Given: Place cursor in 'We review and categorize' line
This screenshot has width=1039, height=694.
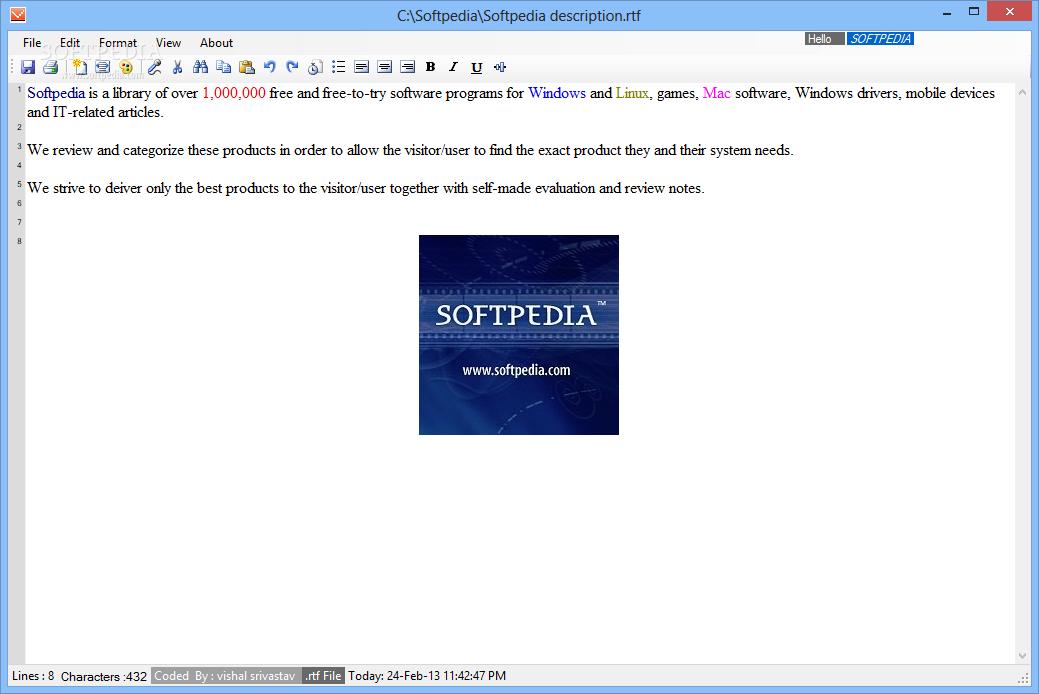Looking at the screenshot, I should click(x=410, y=150).
